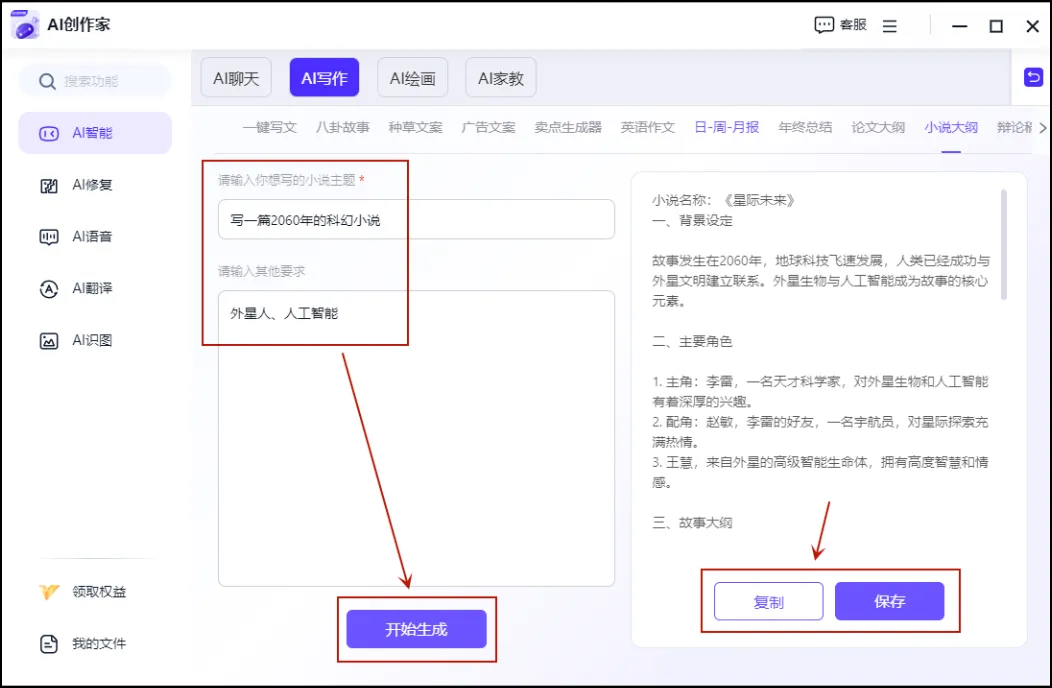The height and width of the screenshot is (688, 1052).
Task: Switch to 英语作文 essay writing
Action: (x=646, y=127)
